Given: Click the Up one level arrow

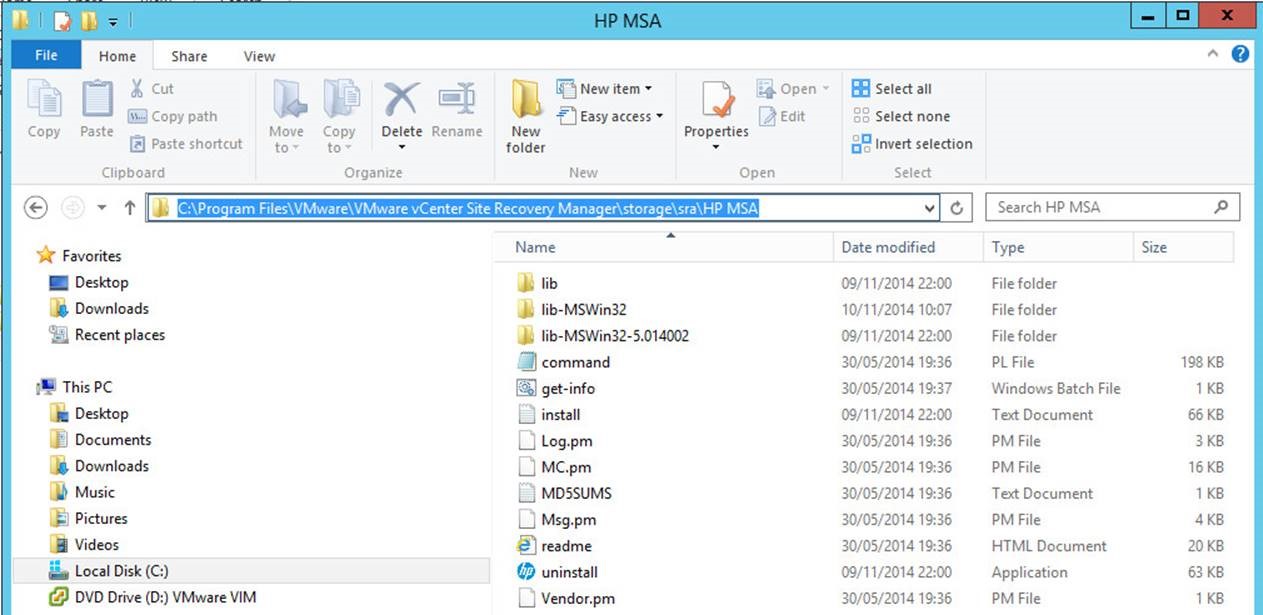Looking at the screenshot, I should tap(129, 207).
